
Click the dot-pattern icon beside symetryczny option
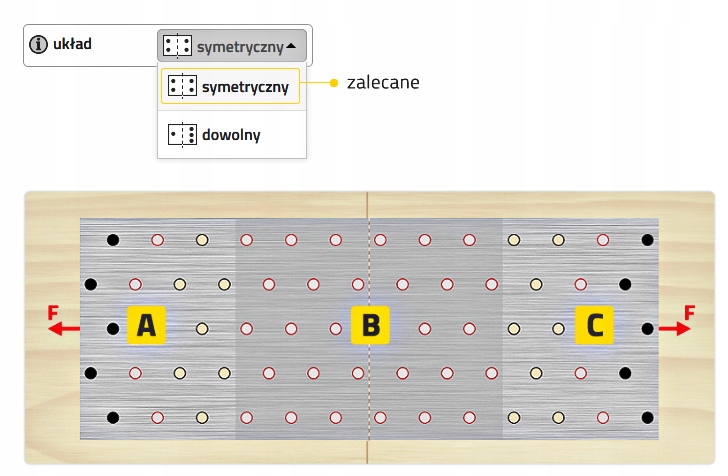[x=183, y=86]
